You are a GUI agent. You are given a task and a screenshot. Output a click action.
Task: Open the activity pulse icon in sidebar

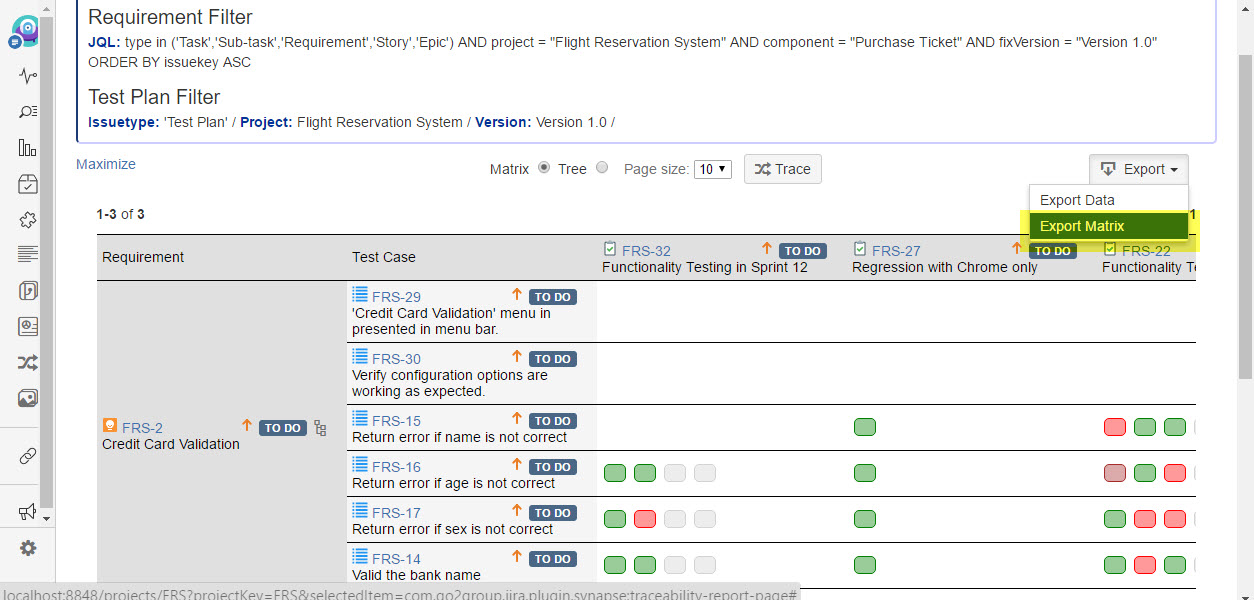28,76
